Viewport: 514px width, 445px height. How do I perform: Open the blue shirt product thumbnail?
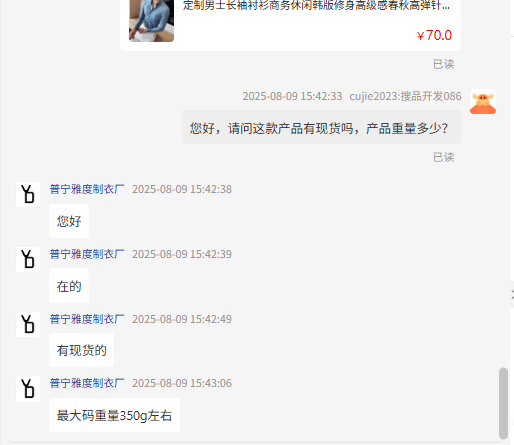click(151, 20)
